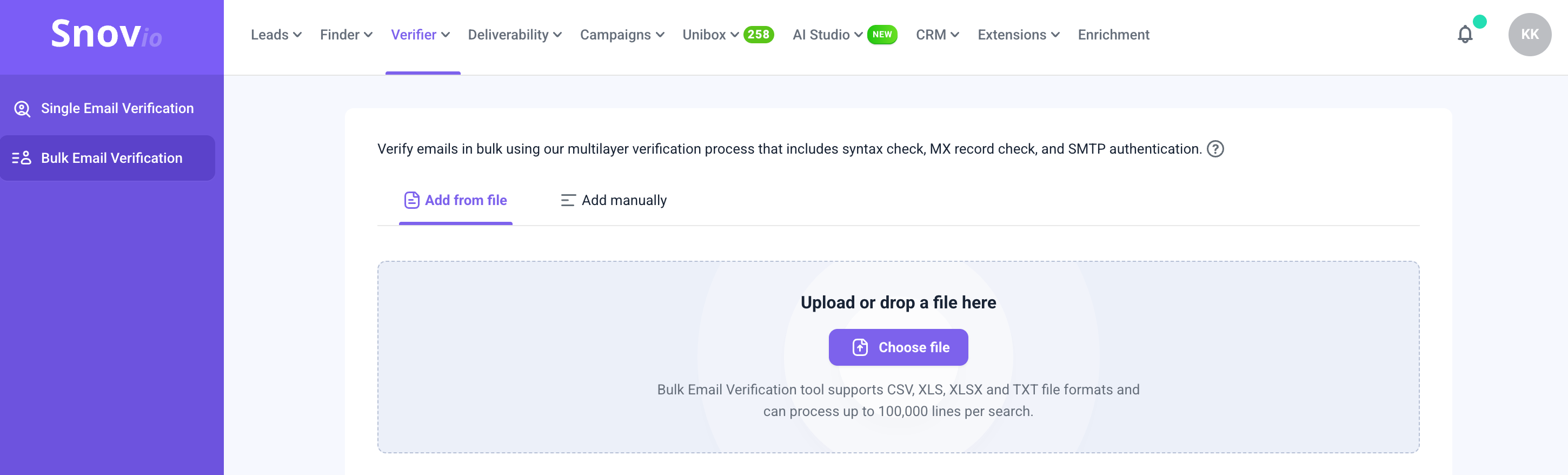Open the Extensions menu

(1018, 35)
